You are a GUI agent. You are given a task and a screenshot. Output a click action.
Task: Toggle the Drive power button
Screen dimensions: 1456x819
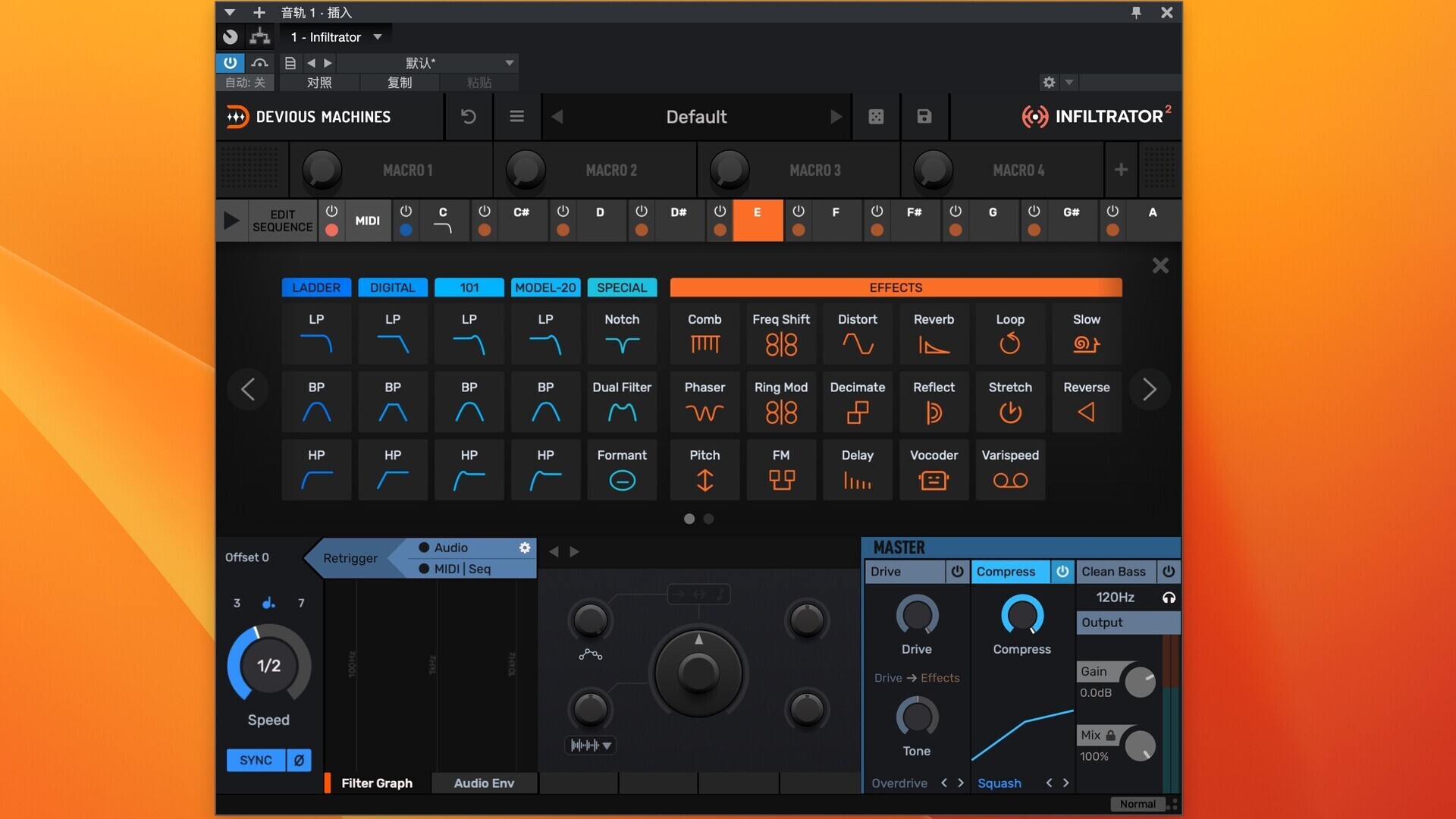click(x=957, y=572)
